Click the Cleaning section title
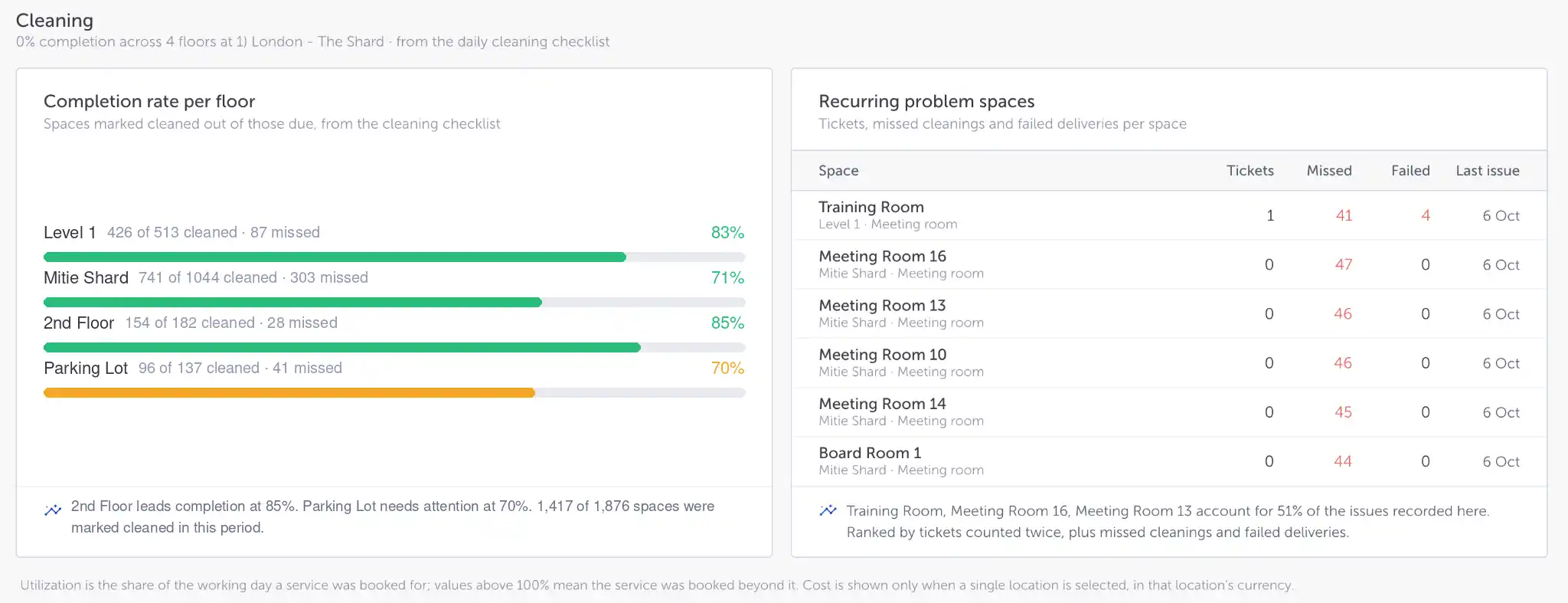Image resolution: width=1568 pixels, height=603 pixels. point(54,21)
